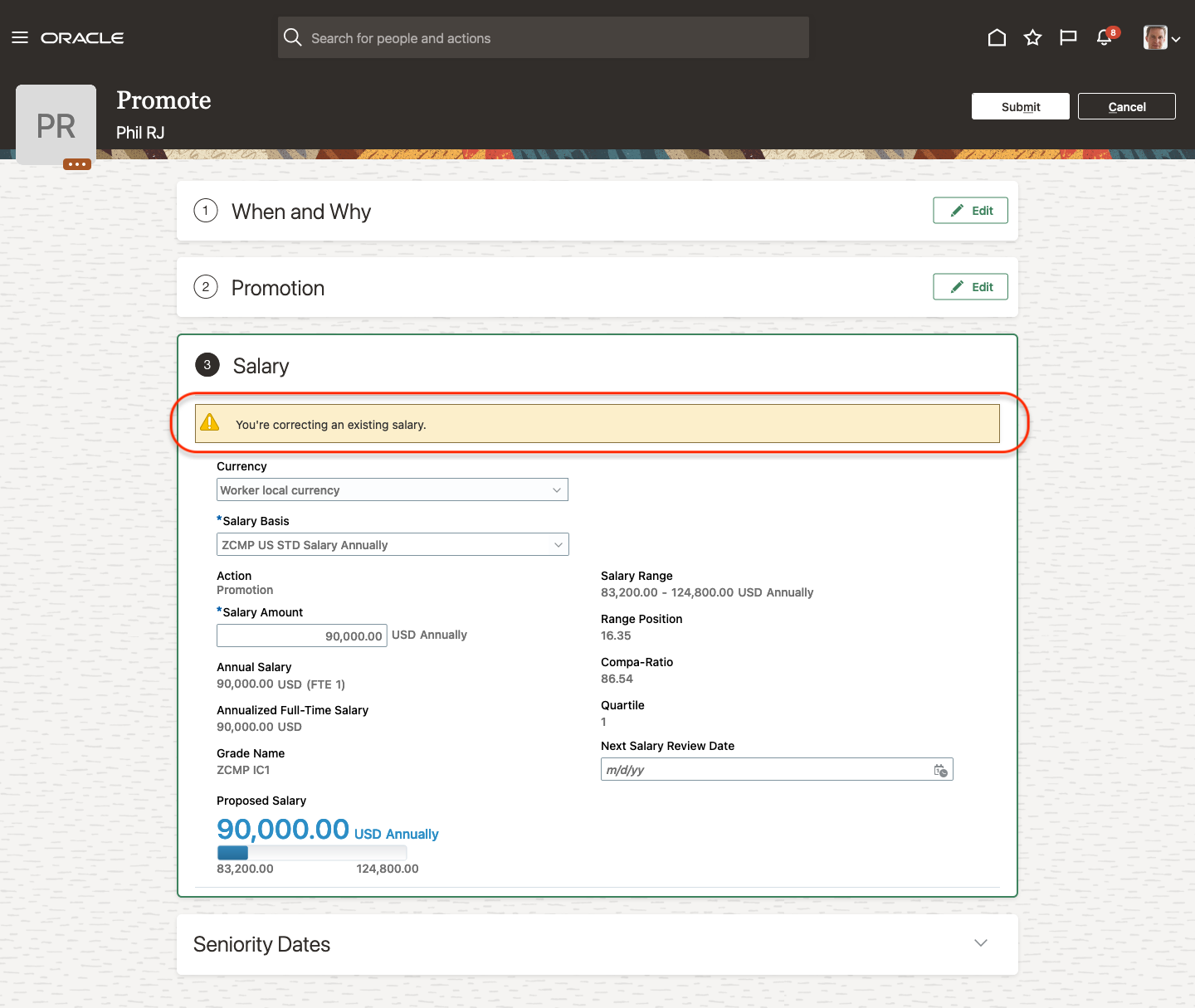The height and width of the screenshot is (1008, 1195).
Task: Submit the promotion
Action: [x=1020, y=107]
